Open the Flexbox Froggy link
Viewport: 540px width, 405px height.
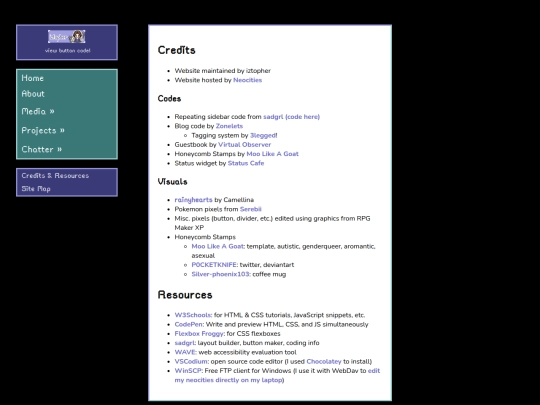tap(199, 334)
